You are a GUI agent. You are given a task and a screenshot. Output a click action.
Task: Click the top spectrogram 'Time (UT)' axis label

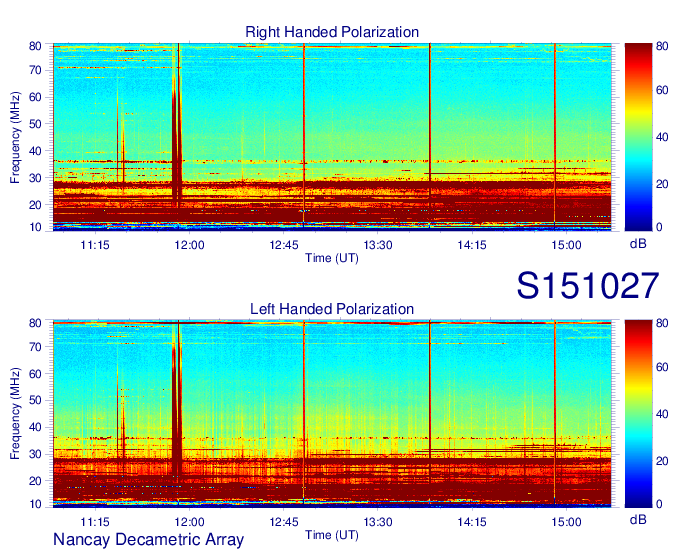[x=332, y=258]
